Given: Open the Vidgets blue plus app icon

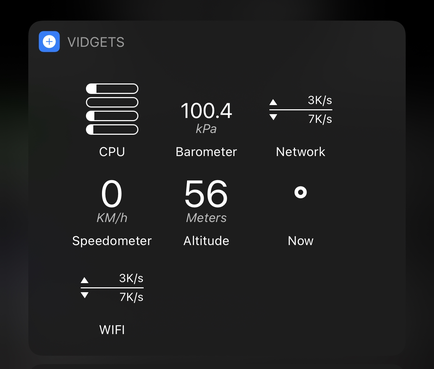Looking at the screenshot, I should tap(49, 42).
